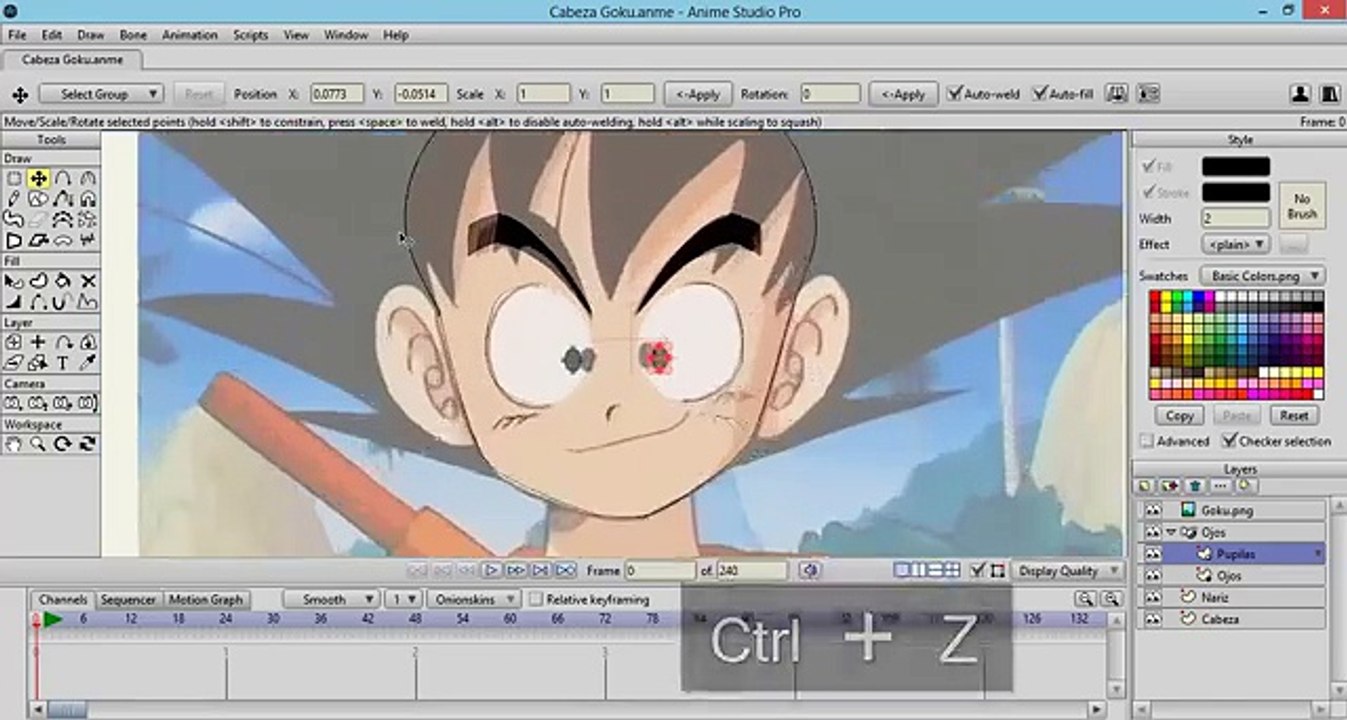Viewport: 1347px width, 720px height.
Task: Click the current Frame number field
Action: coord(659,571)
